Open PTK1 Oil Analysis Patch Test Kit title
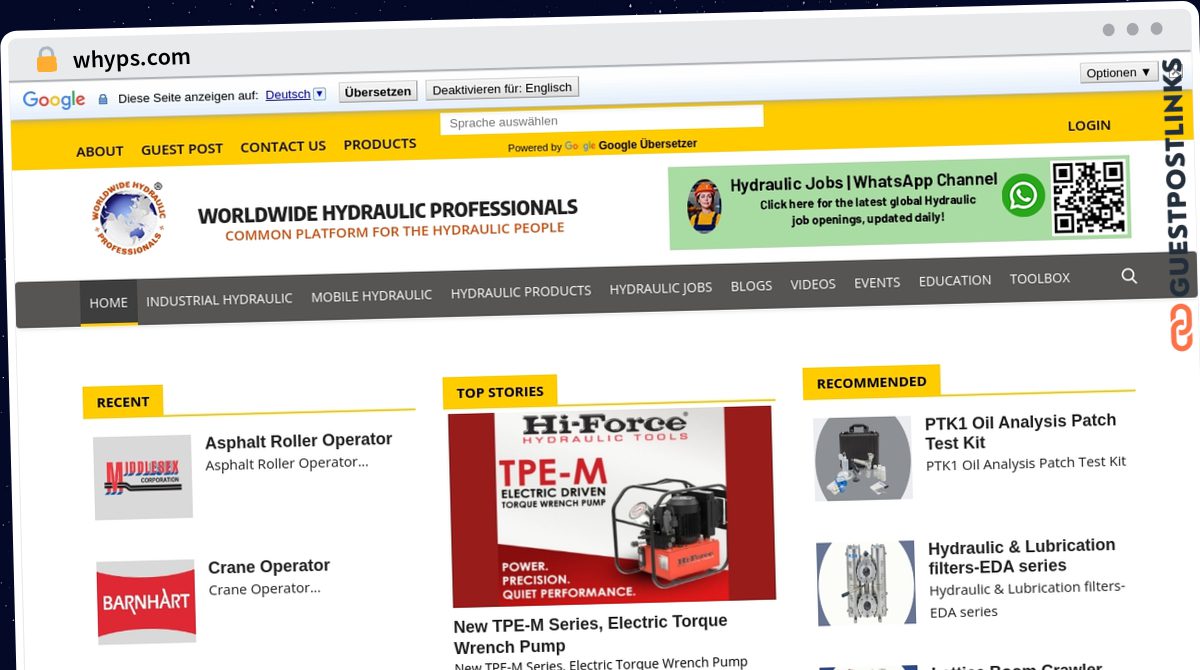This screenshot has width=1200, height=670. (1020, 431)
